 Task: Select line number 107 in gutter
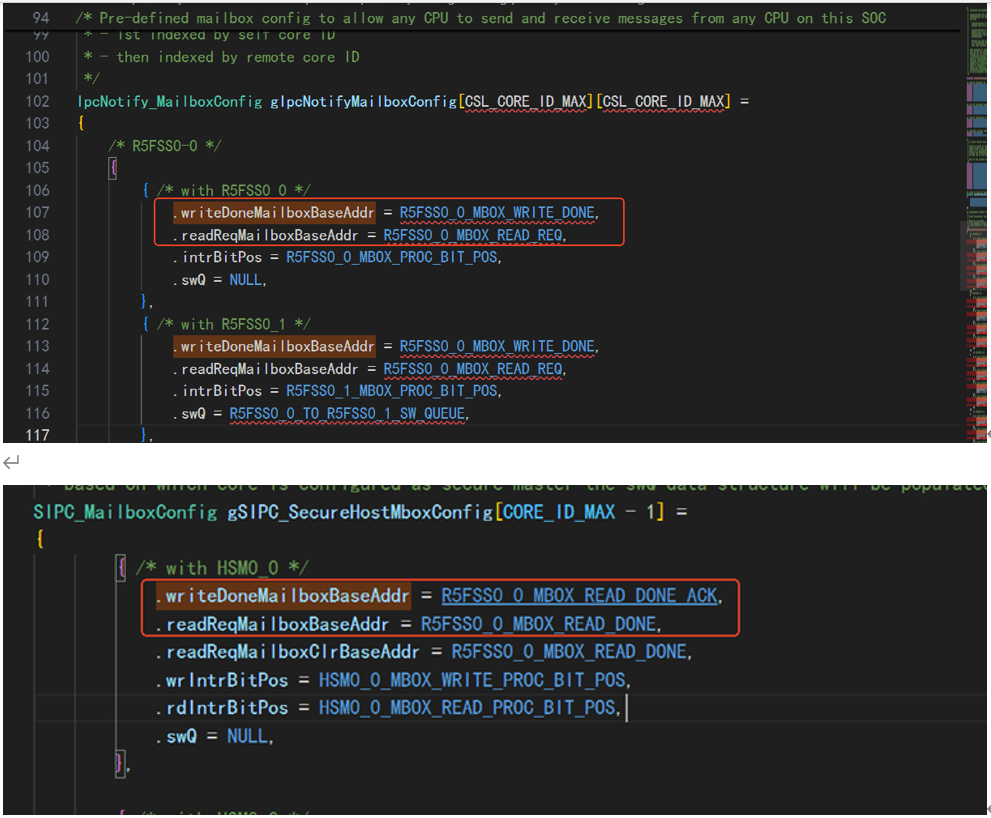pos(37,212)
